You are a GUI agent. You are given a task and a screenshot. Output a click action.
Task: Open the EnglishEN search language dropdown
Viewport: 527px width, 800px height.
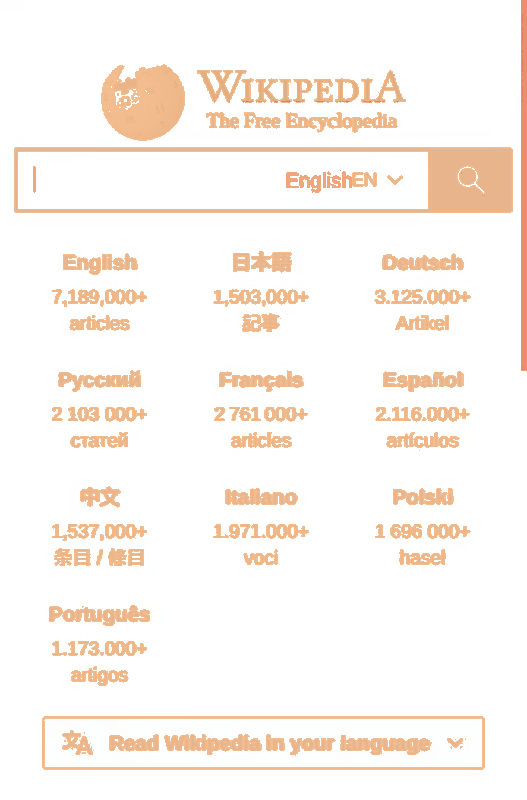[344, 180]
